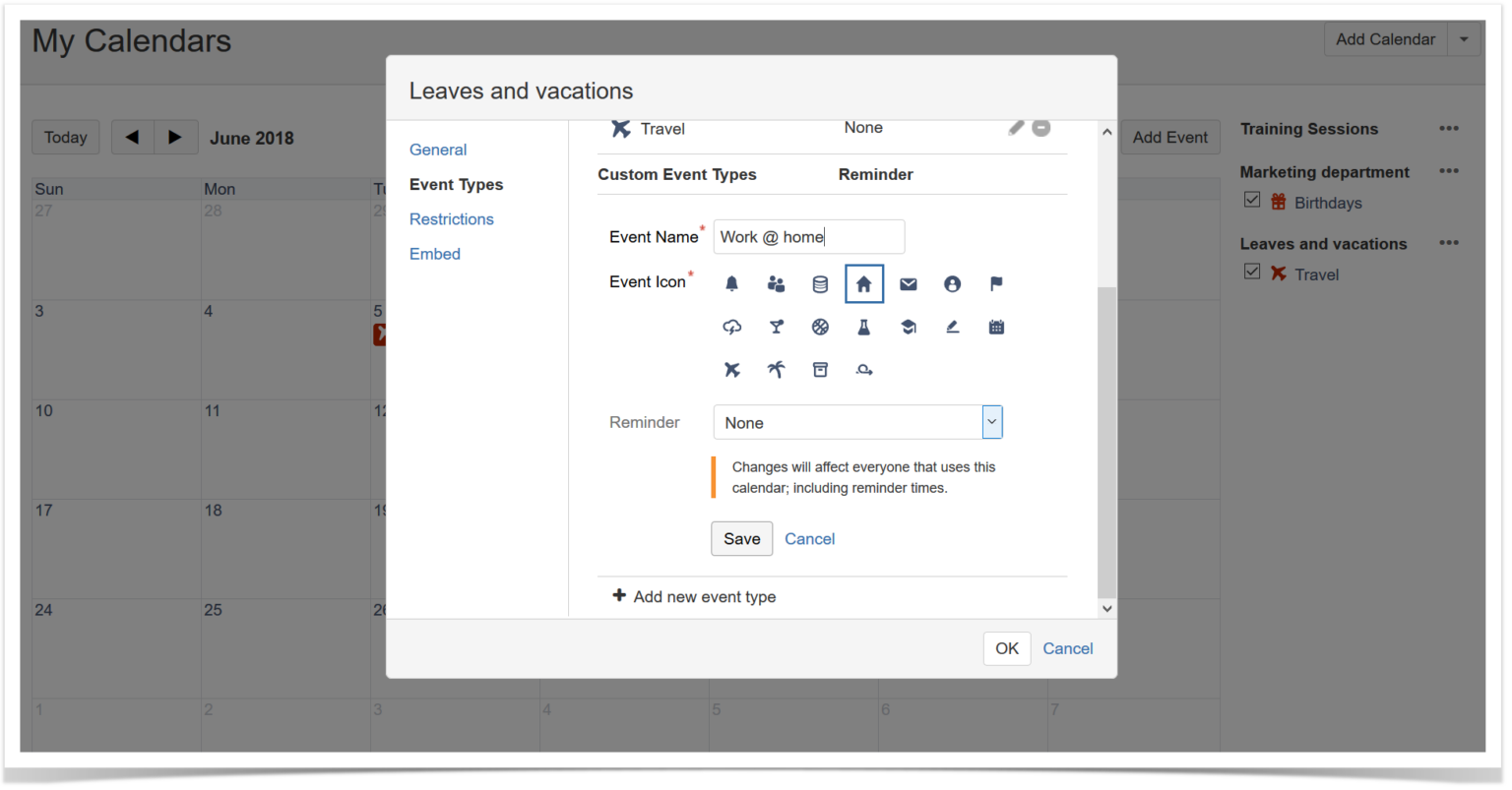Open the Reminder dropdown

tap(991, 422)
